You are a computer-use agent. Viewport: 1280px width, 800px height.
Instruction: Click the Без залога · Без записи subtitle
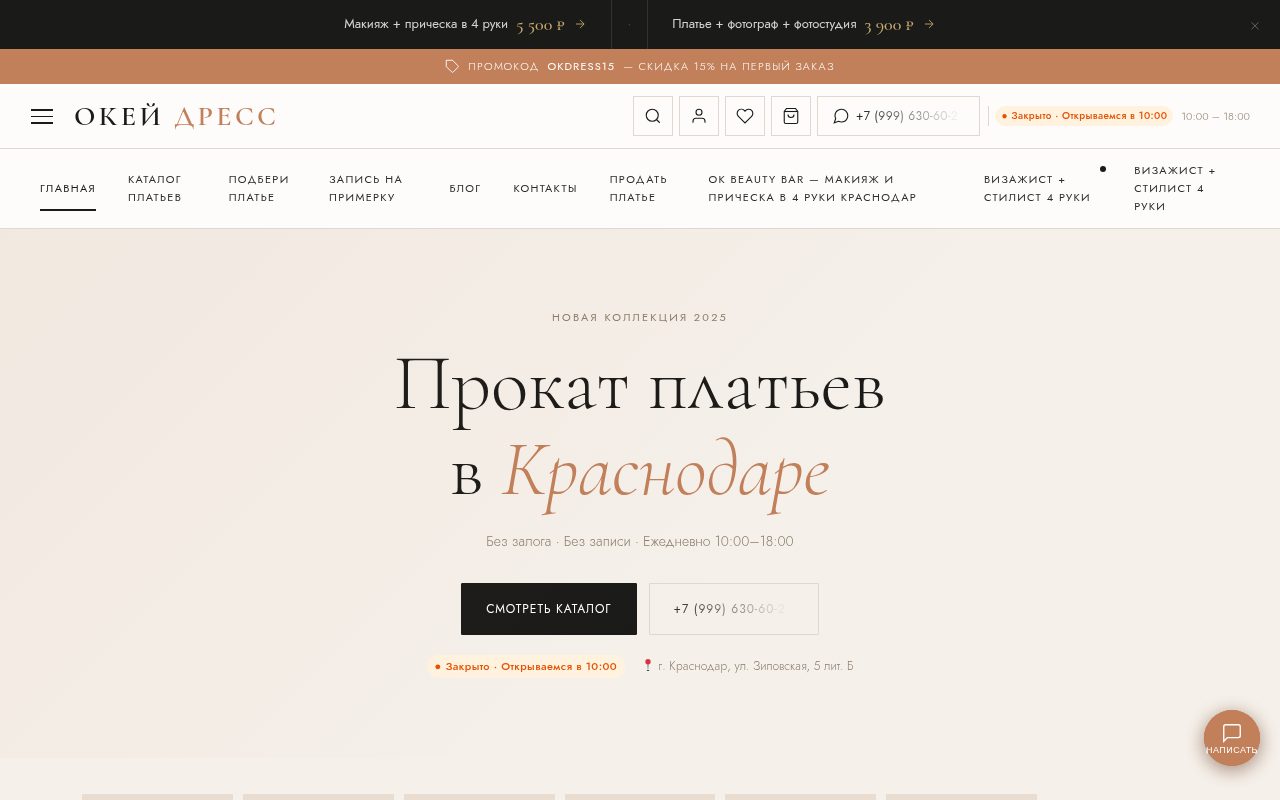point(640,541)
